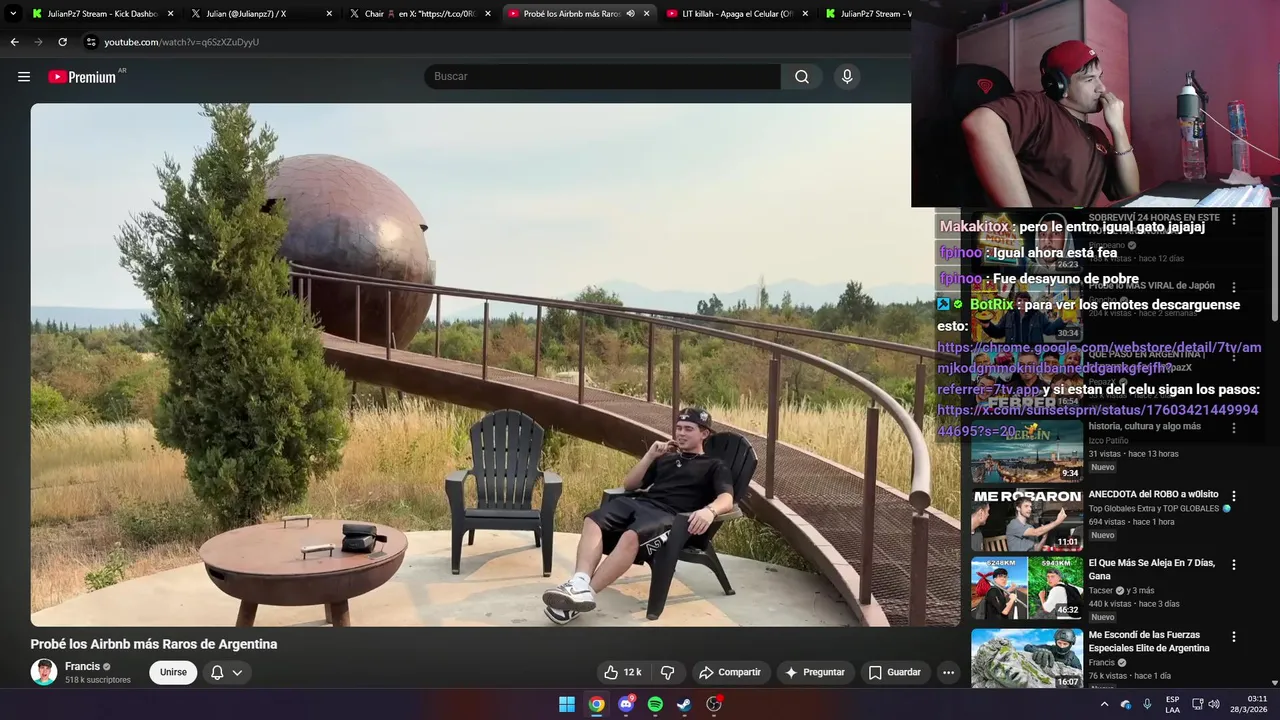Show hidden tray icons chevron
This screenshot has width=1280, height=720.
1104,704
